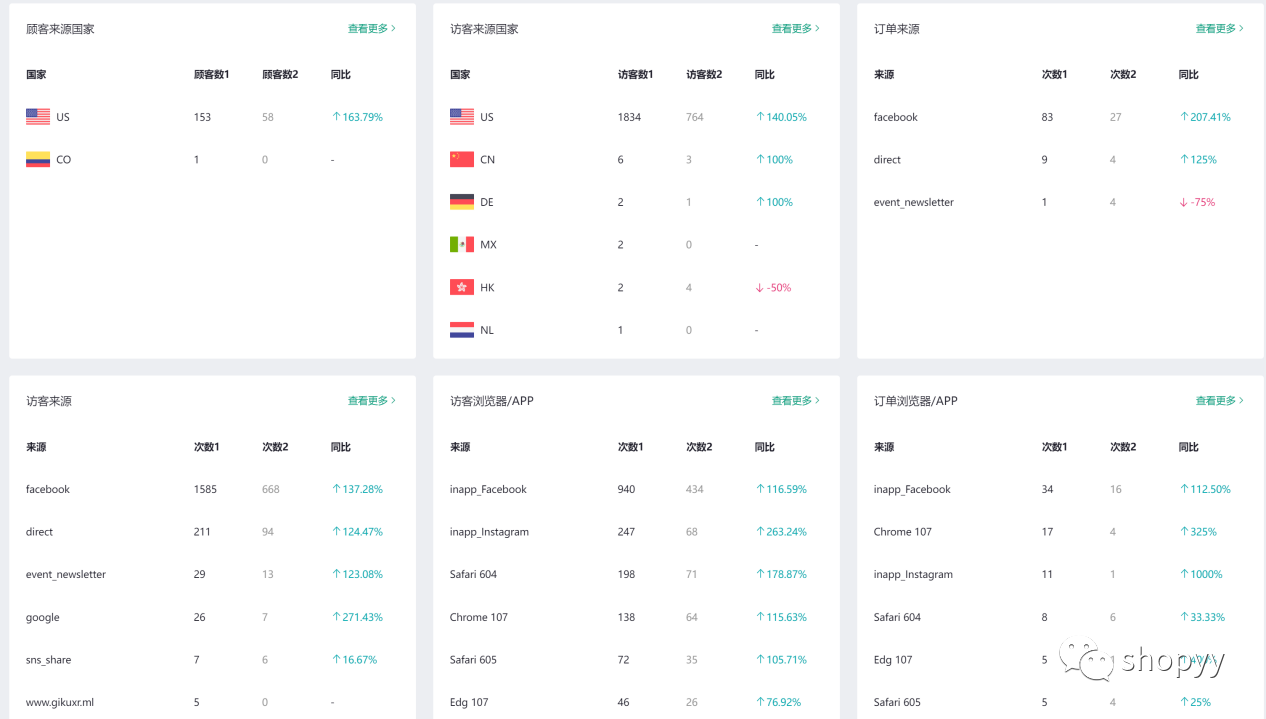Open 查看更多 for 访客来源国家
This screenshot has height=719, width=1266.
(x=795, y=29)
